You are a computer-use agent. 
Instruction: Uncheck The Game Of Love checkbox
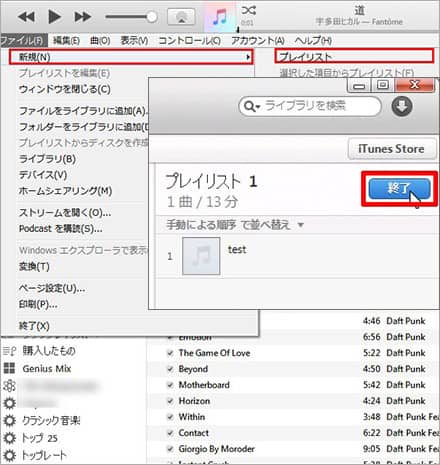pyautogui.click(x=170, y=353)
